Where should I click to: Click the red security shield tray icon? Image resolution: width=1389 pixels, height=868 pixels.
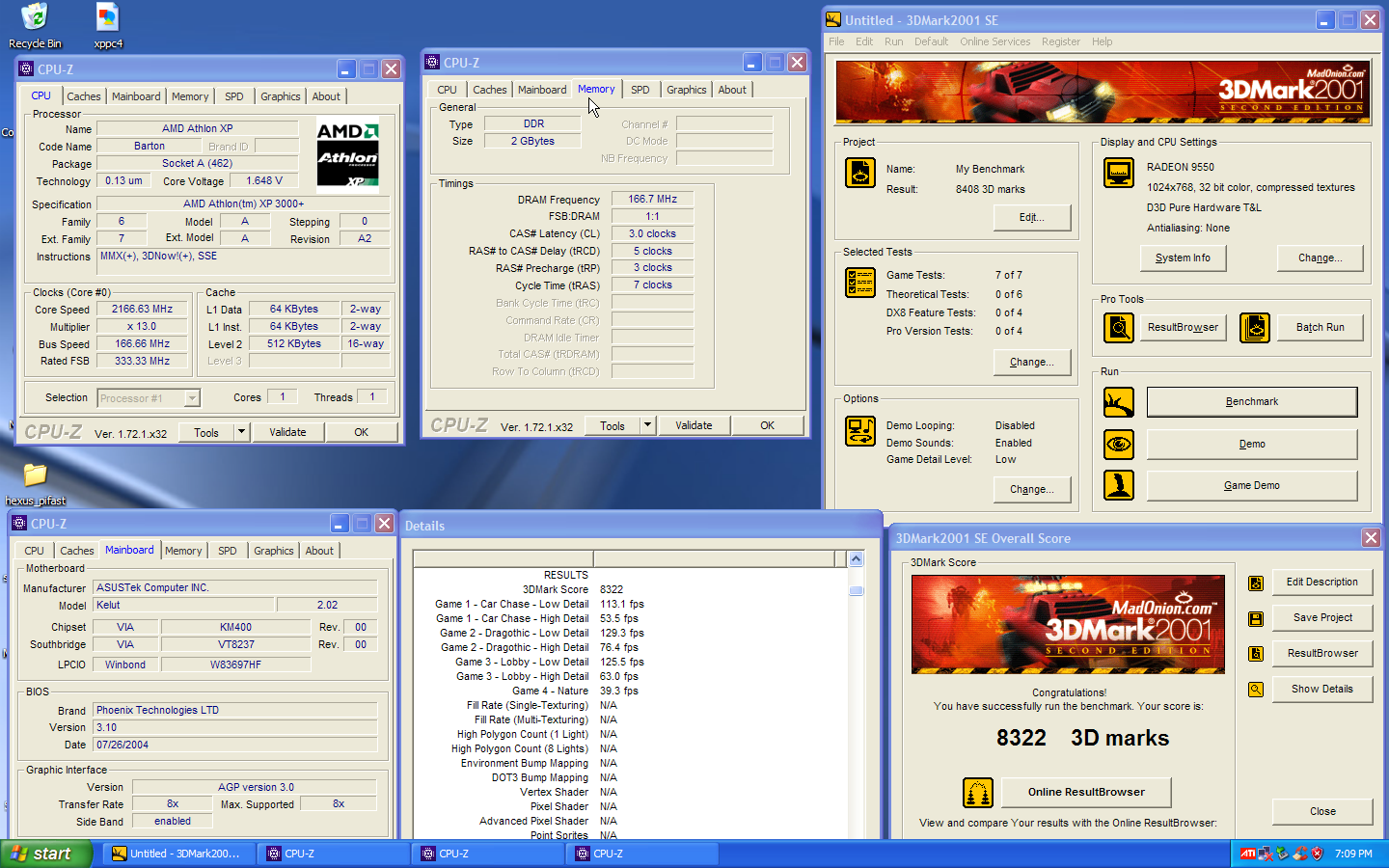1318,854
